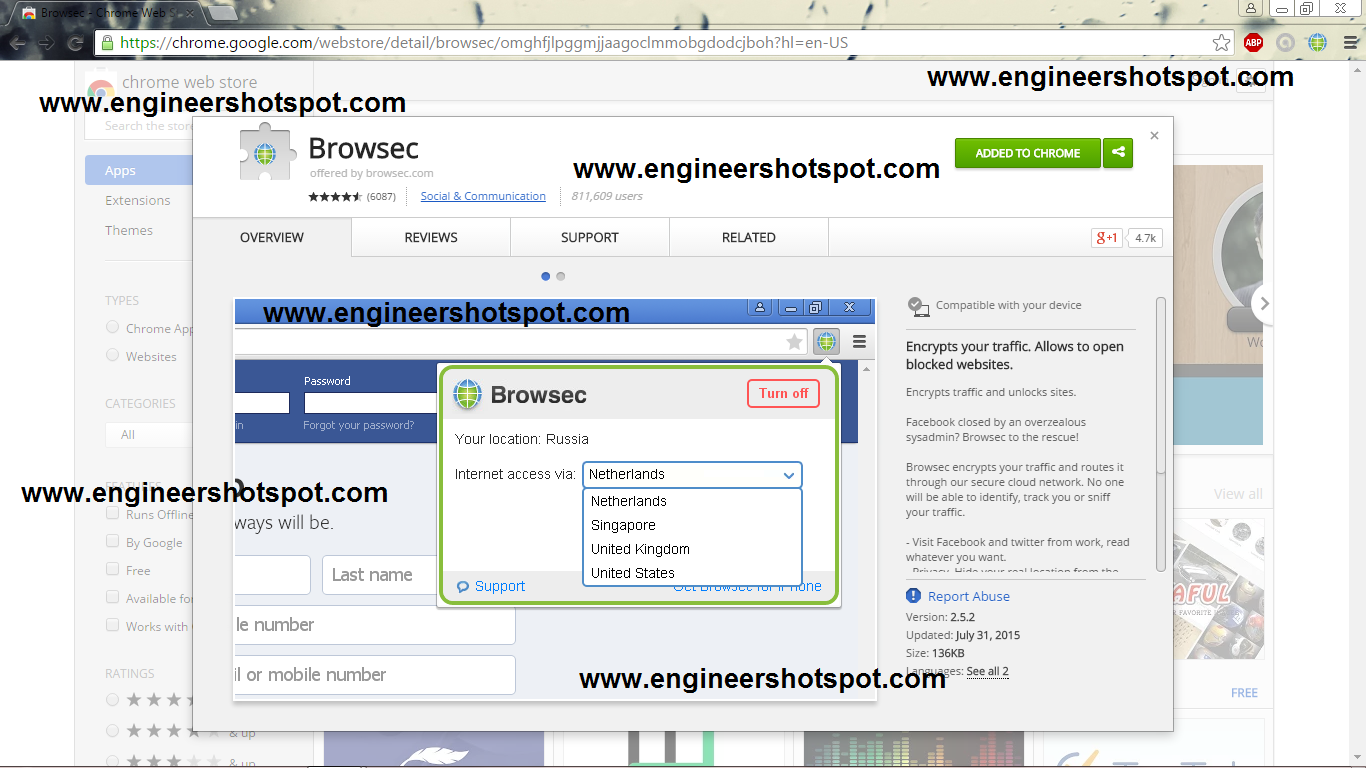Select the Websites type radio button
The width and height of the screenshot is (1366, 768).
pos(113,355)
